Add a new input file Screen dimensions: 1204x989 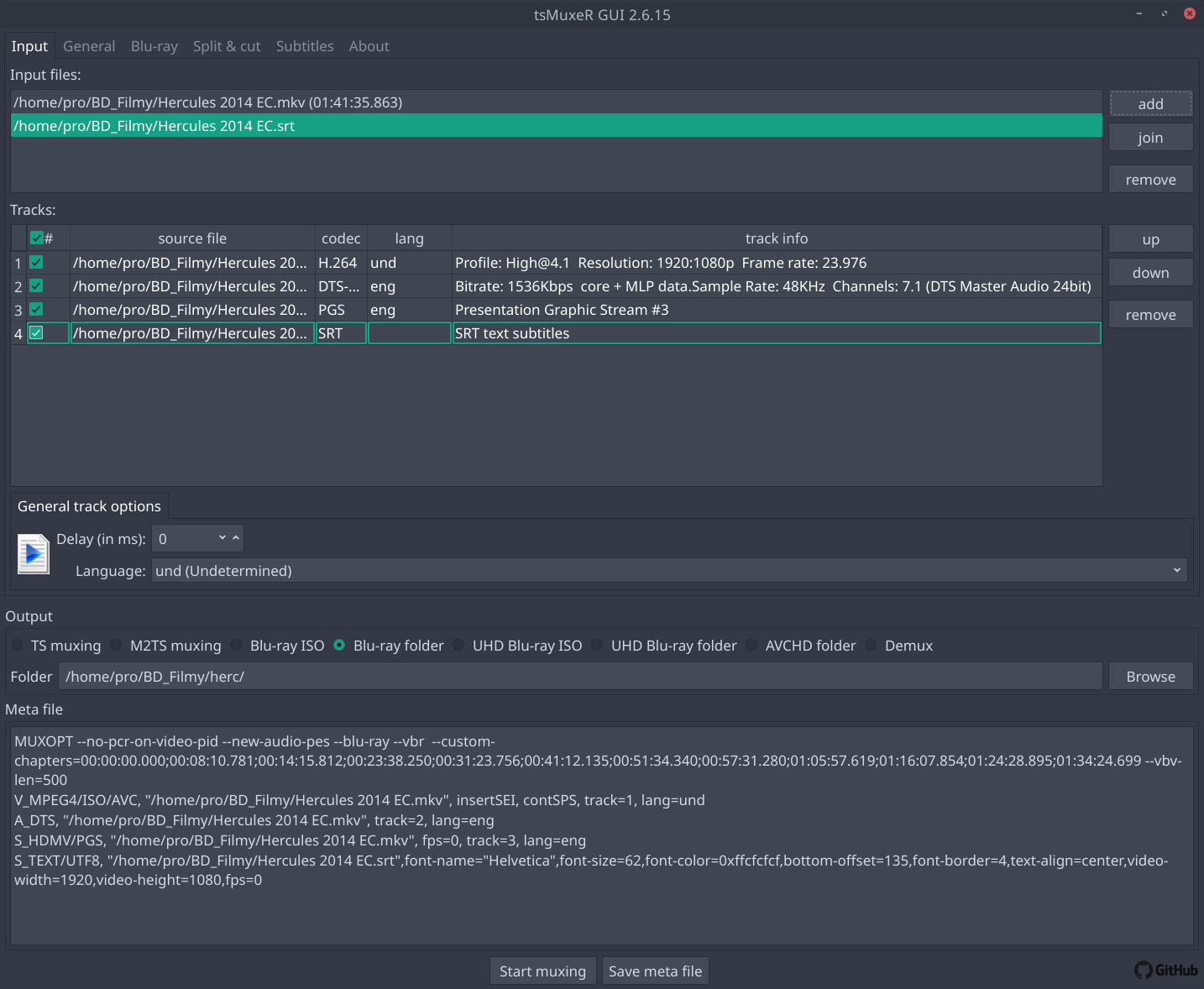coord(1150,103)
